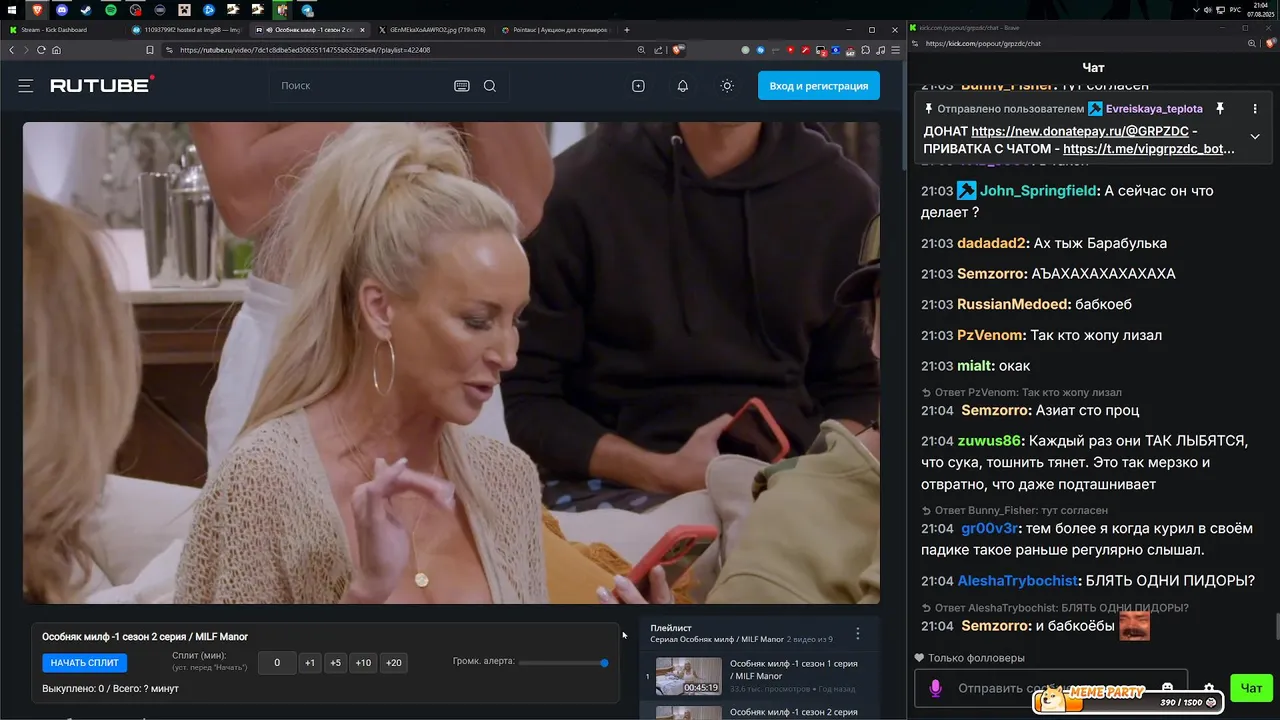This screenshot has width=1280, height=720.
Task: Open Spotify from the taskbar
Action: pyautogui.click(x=111, y=10)
